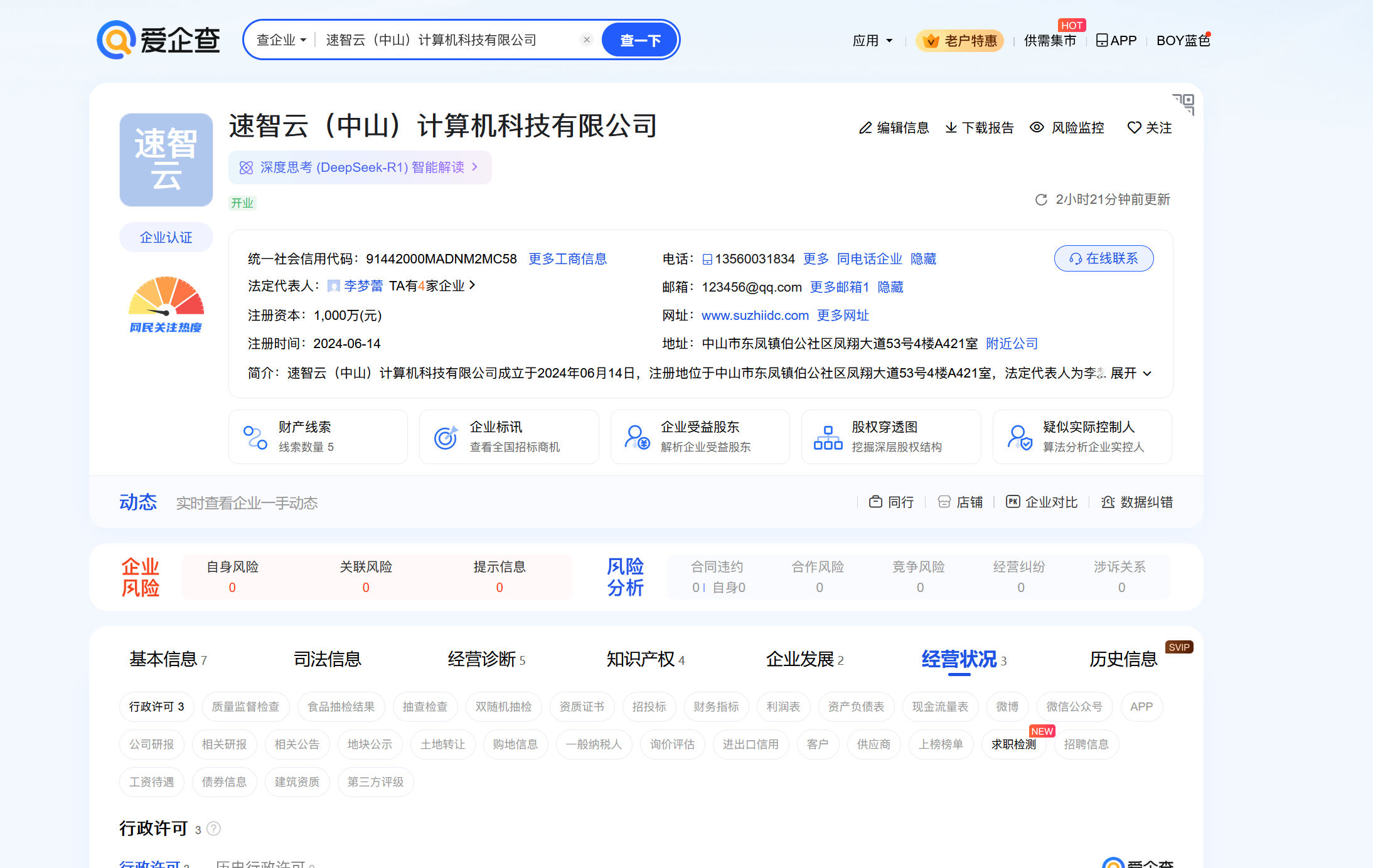The image size is (1373, 868).
Task: Open equity penetration chart icon
Action: [x=828, y=437]
